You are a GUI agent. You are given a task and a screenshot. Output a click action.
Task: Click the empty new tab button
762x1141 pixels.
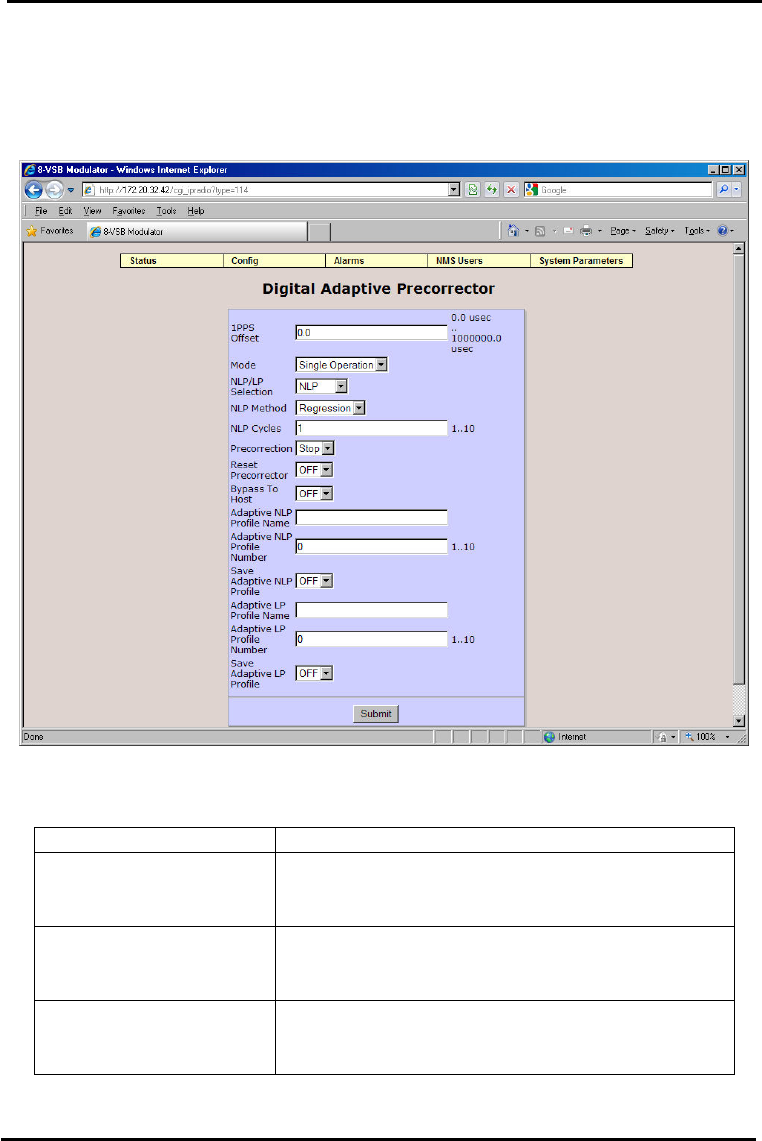[x=320, y=232]
